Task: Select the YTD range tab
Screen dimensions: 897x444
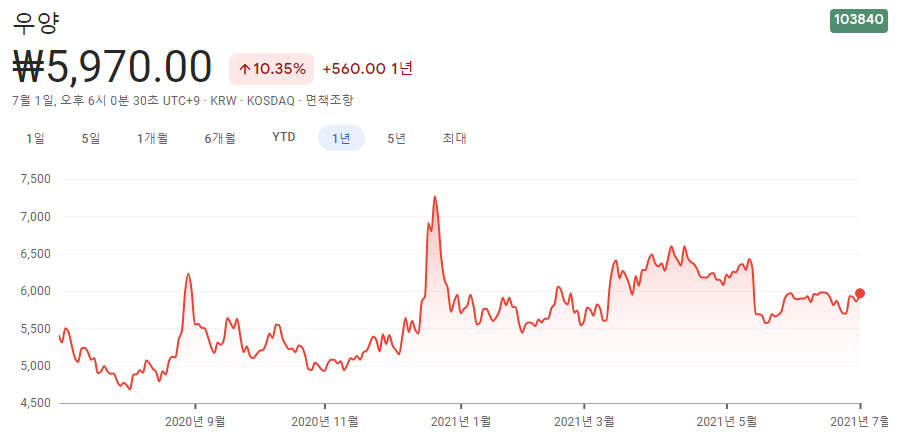Action: pyautogui.click(x=284, y=138)
